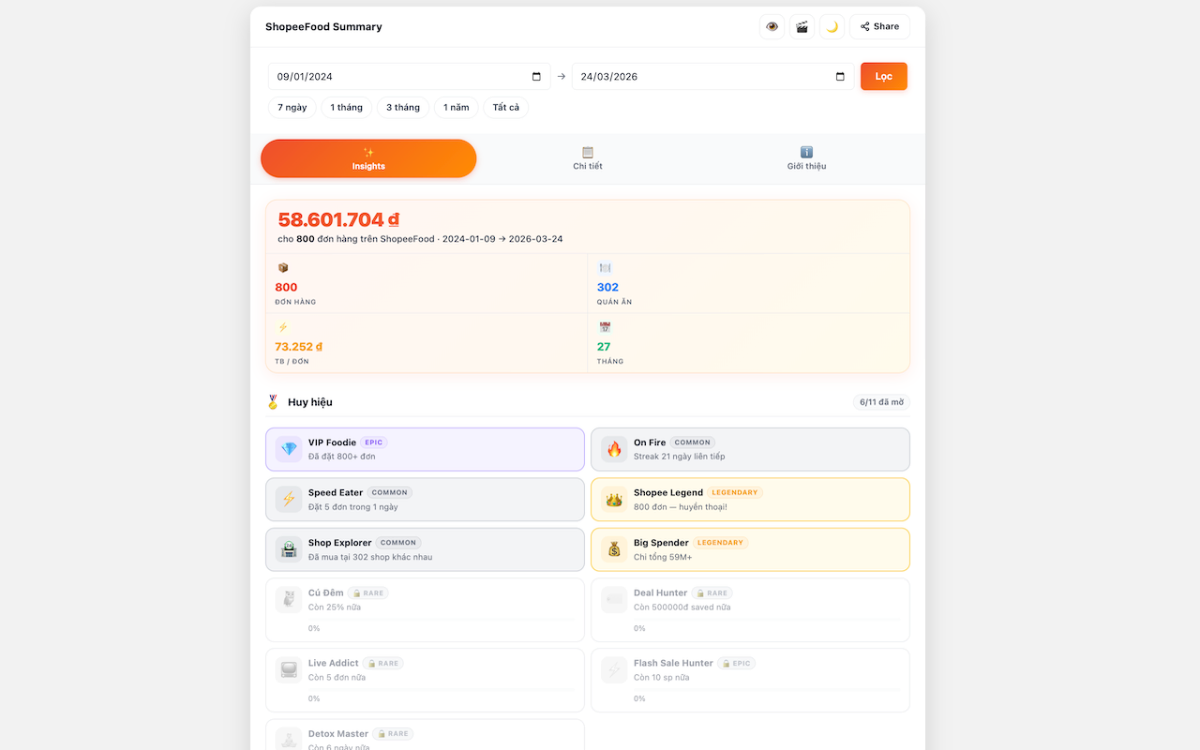Click the 800 Đơn hàng value
This screenshot has height=750, width=1200.
[286, 287]
